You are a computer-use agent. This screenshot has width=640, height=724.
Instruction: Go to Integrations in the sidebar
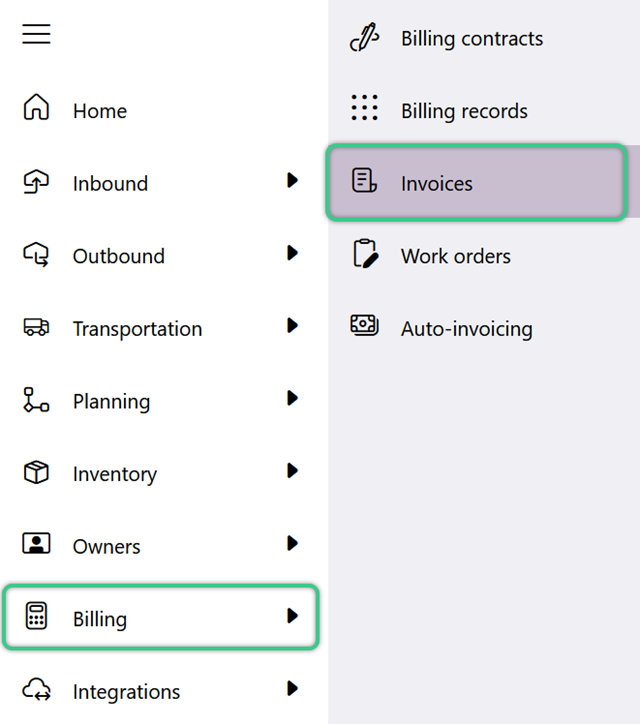(127, 692)
